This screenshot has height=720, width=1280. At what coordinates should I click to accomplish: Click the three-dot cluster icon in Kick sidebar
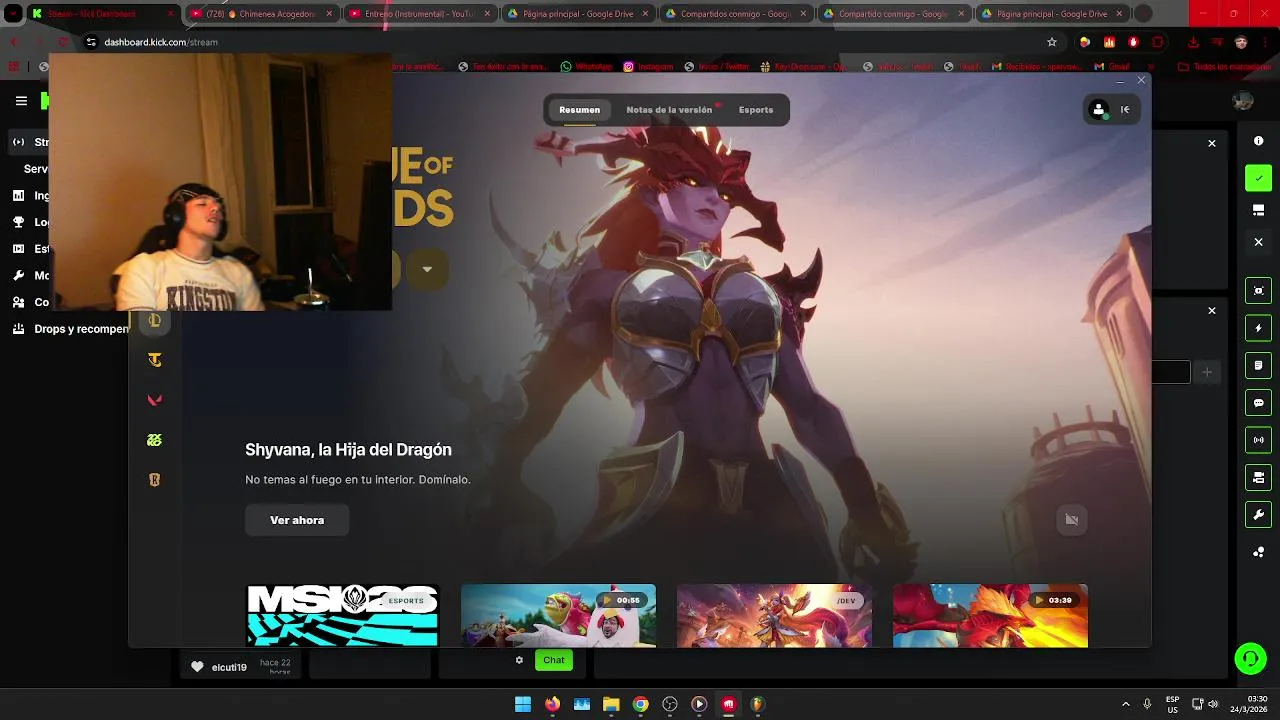(x=1258, y=552)
